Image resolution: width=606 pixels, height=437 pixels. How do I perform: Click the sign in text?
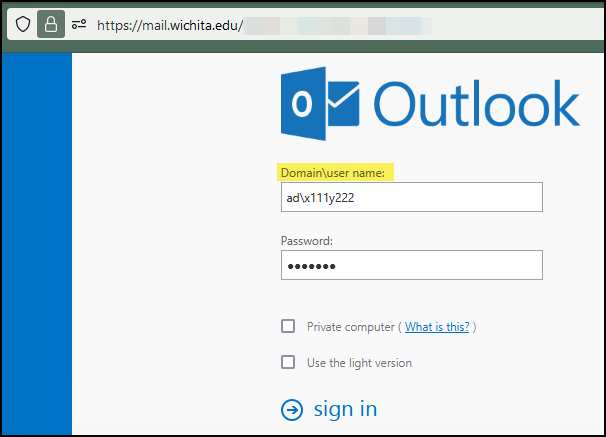coord(345,410)
